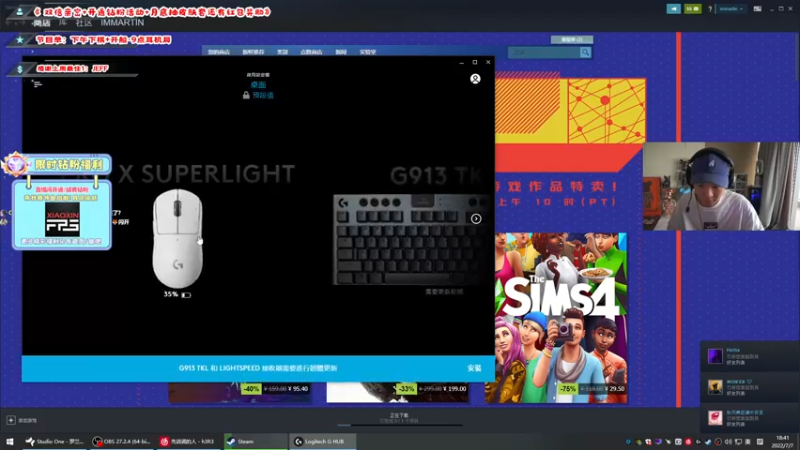Switch to Studio One taskbar app

coord(55,442)
